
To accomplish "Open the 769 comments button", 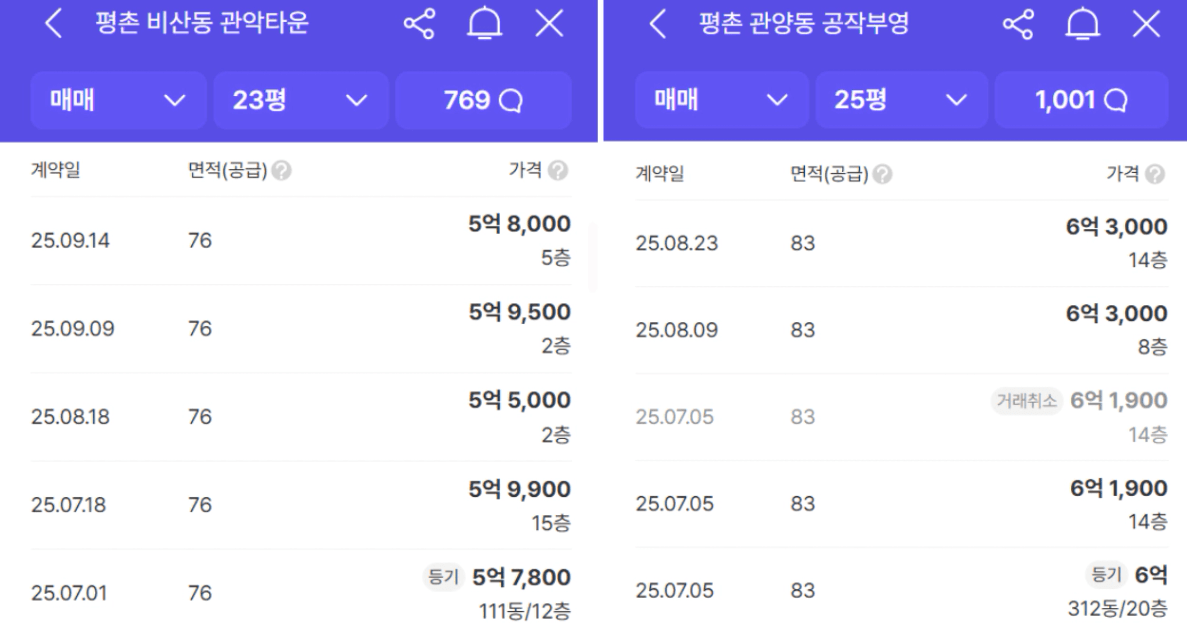I will point(483,100).
